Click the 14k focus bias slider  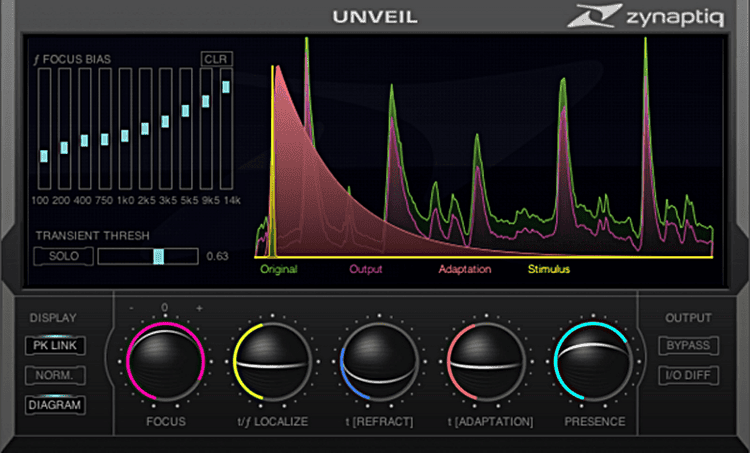[226, 87]
